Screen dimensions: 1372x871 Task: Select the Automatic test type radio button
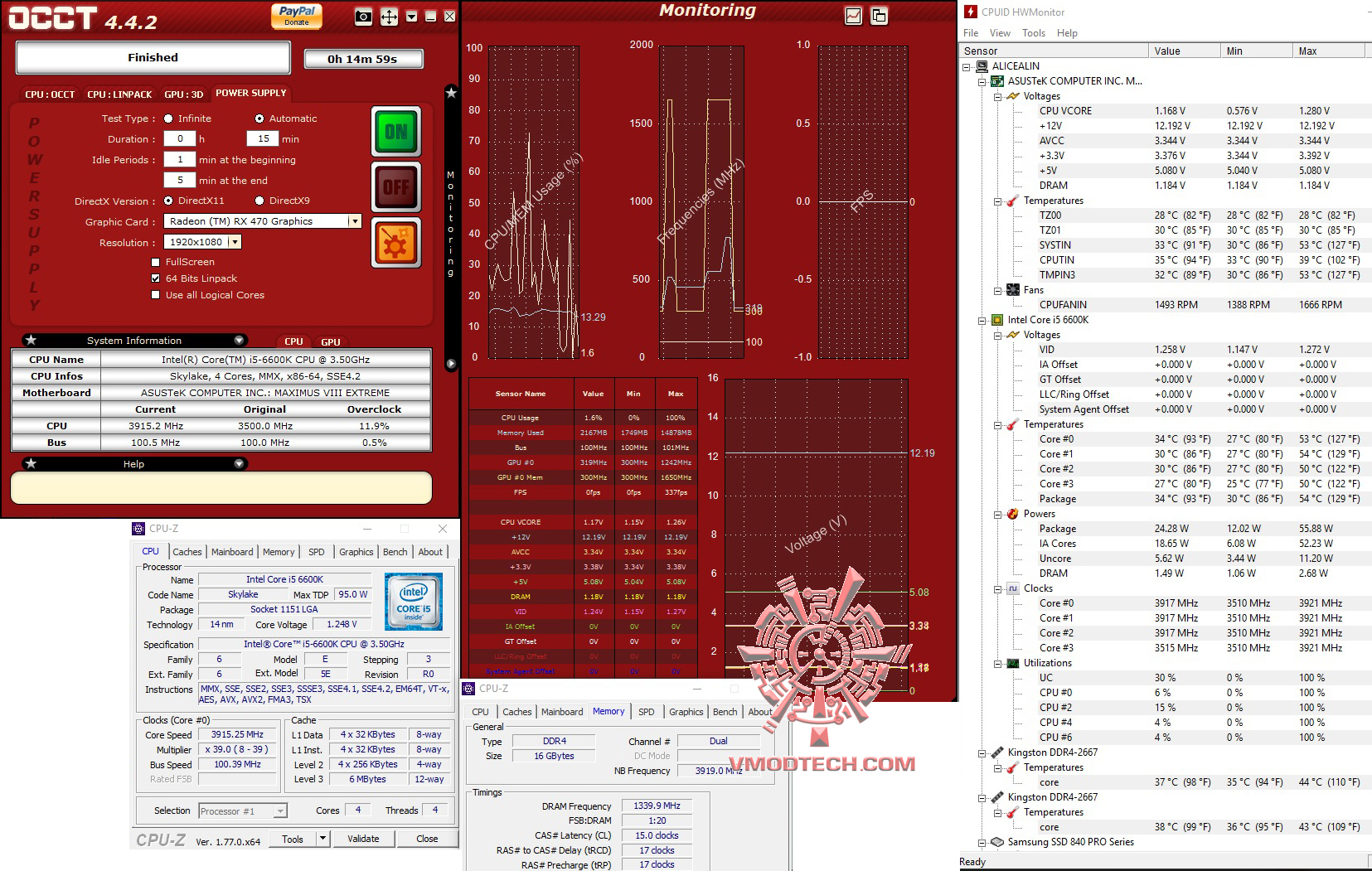click(259, 119)
